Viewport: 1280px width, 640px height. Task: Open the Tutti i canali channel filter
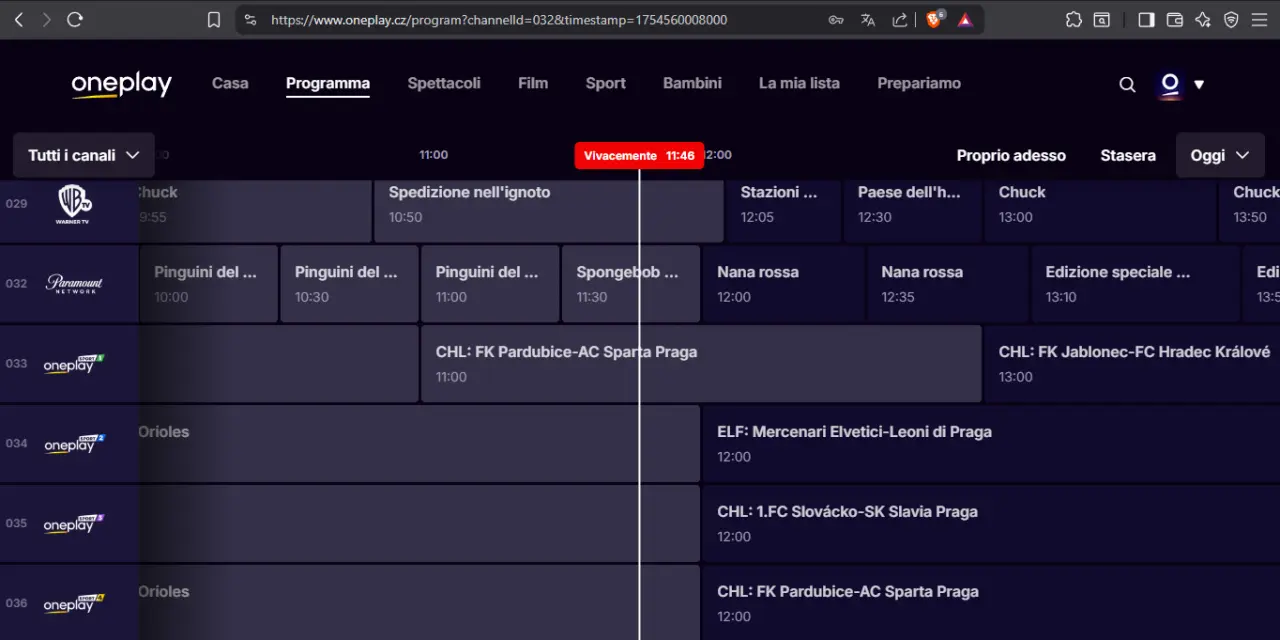(x=84, y=155)
